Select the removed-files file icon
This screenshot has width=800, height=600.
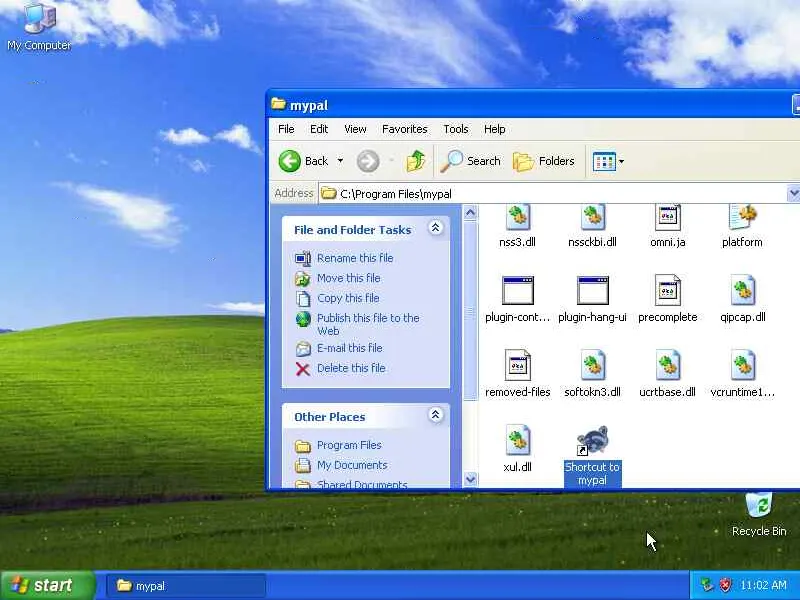tap(517, 365)
